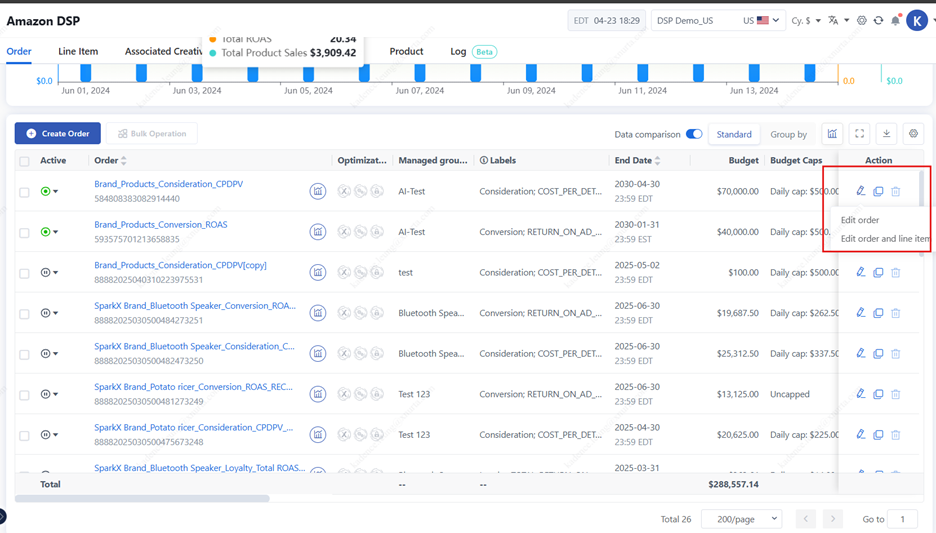Click the edit pencil icon for the $19,687.50 order
936x533 pixels.
(860, 313)
